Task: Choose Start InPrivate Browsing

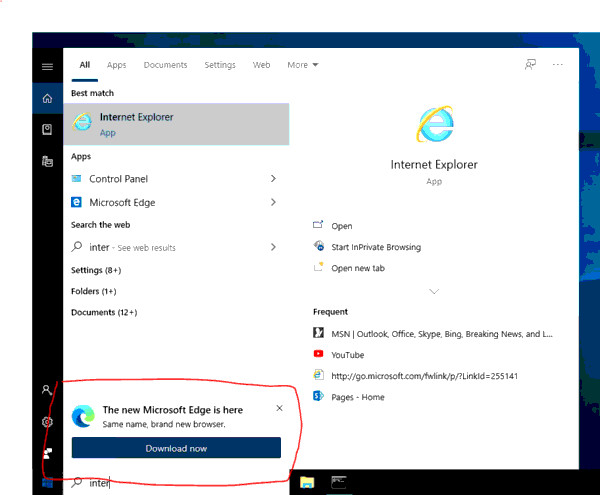Action: tap(376, 247)
